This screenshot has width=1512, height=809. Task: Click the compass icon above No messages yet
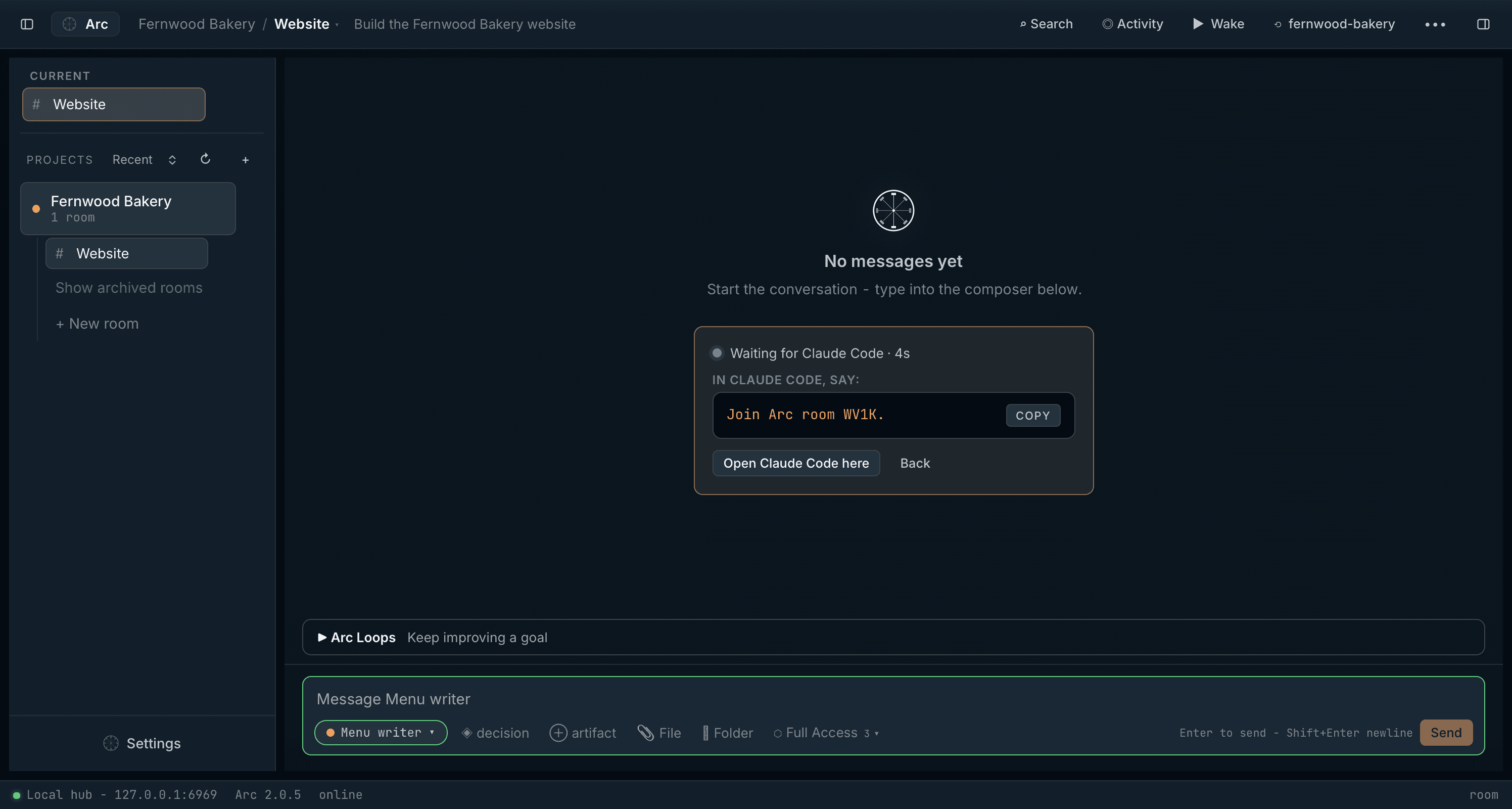(x=893, y=210)
